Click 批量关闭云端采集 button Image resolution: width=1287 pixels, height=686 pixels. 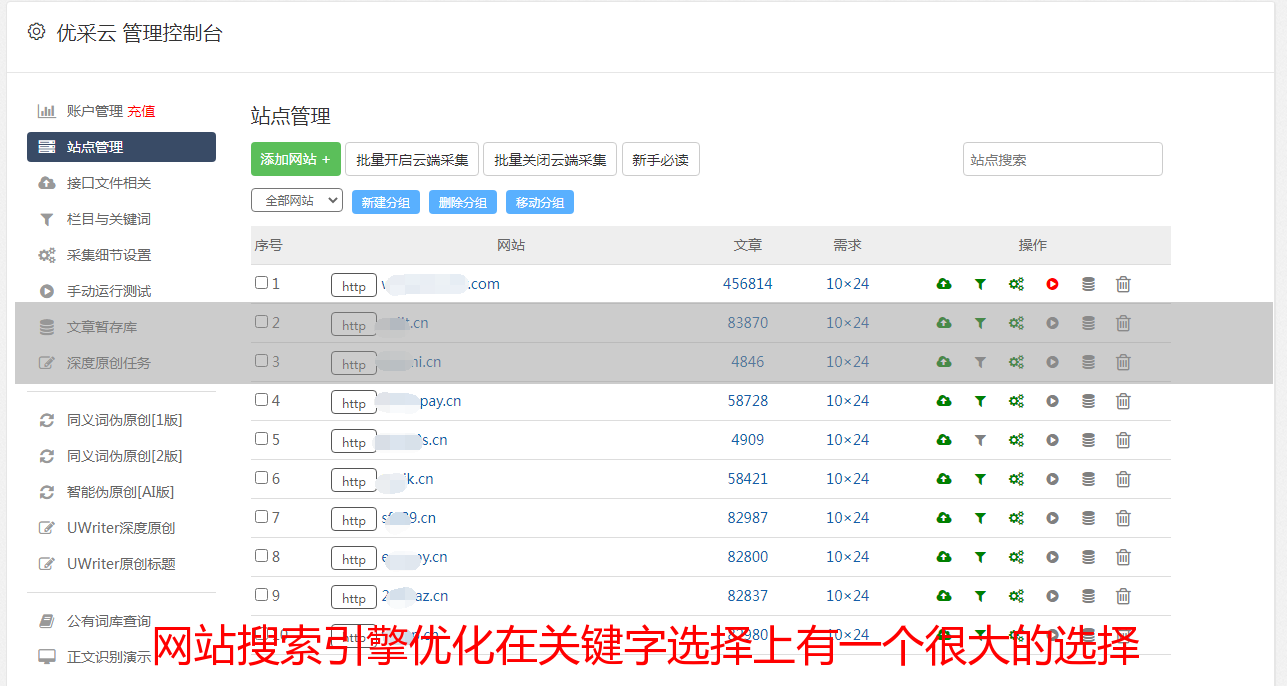[x=550, y=159]
